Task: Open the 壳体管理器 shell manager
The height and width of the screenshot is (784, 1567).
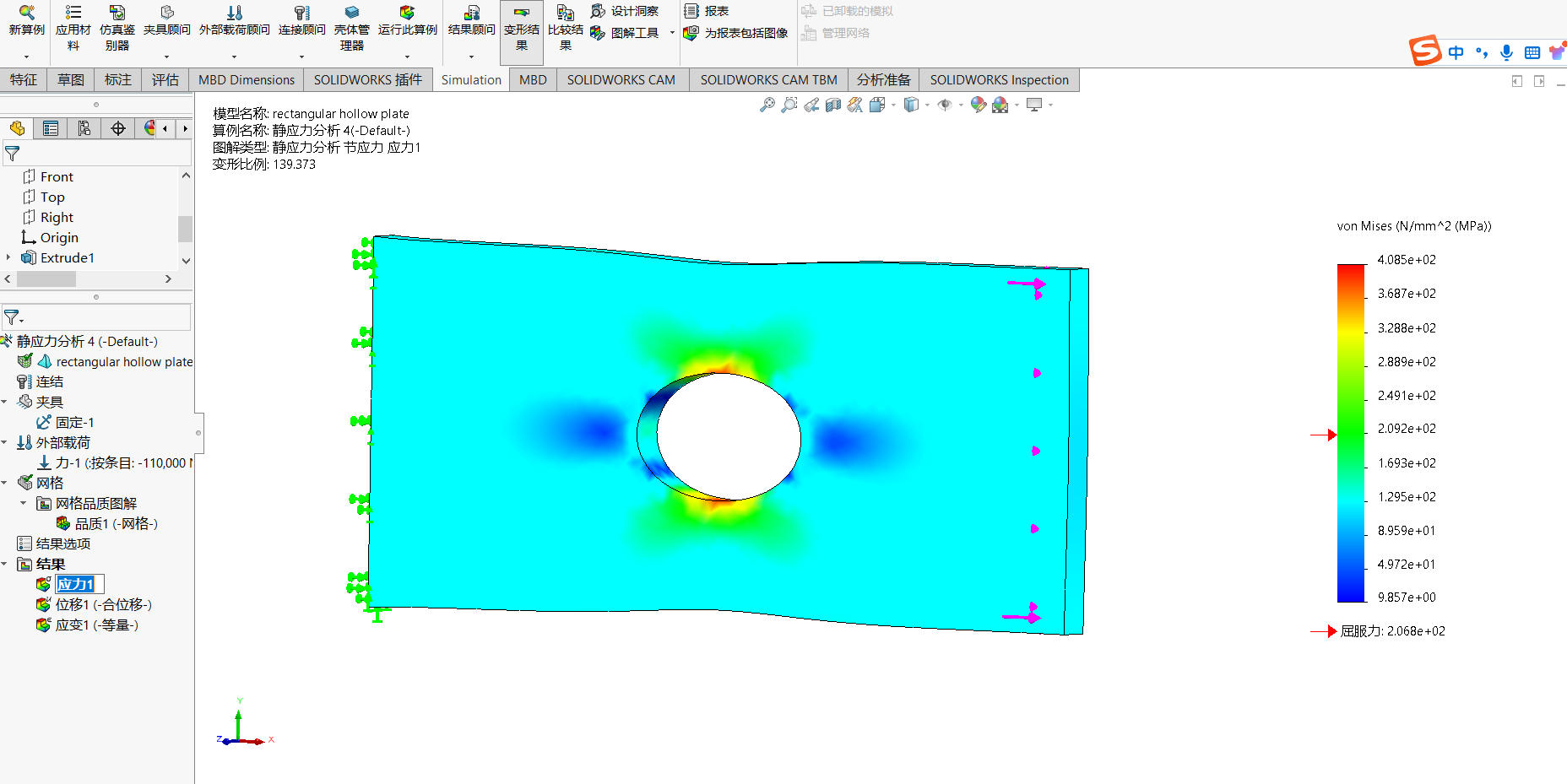Action: click(352, 28)
